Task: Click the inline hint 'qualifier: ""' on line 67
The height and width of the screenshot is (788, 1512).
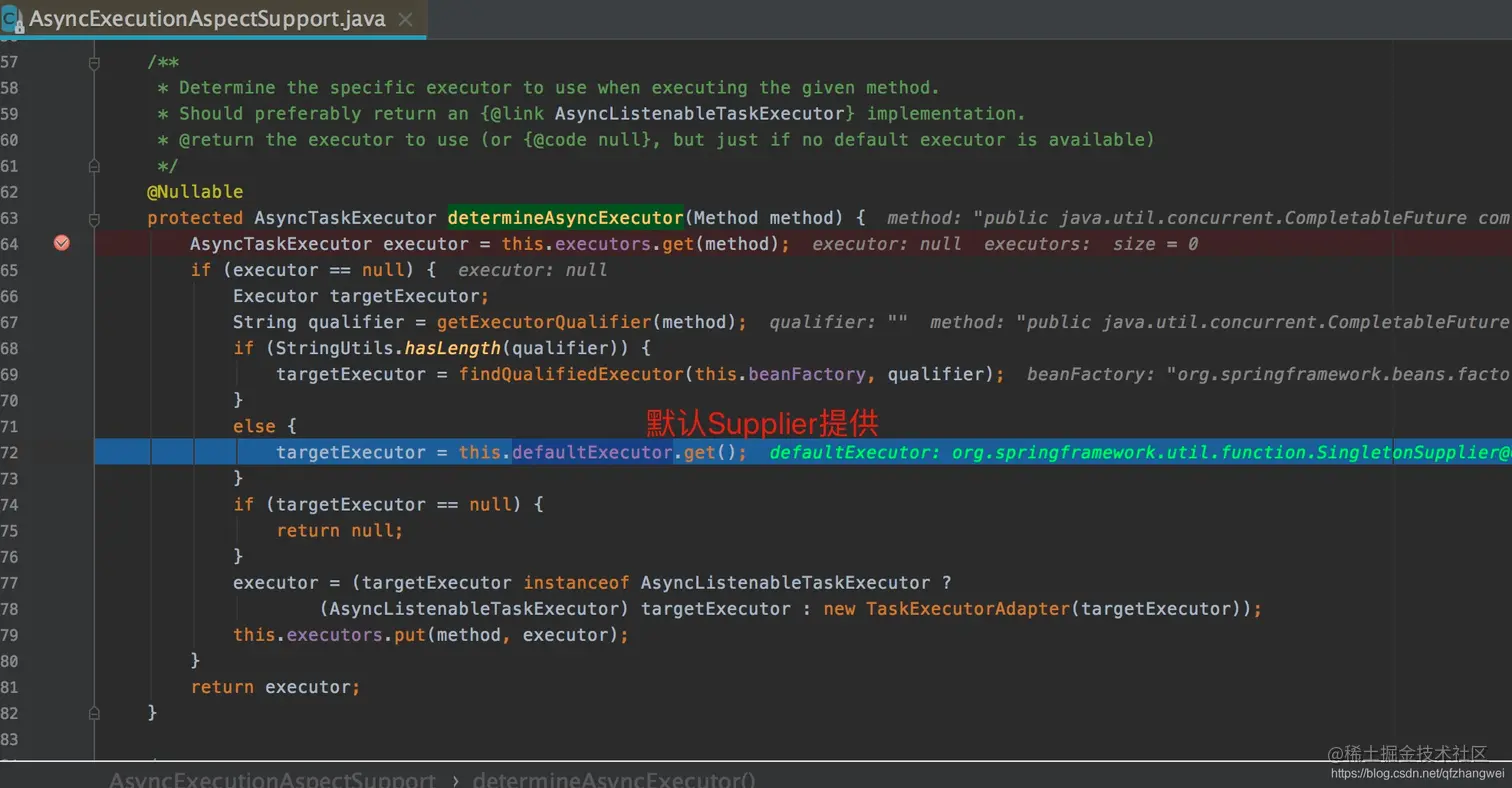Action: 839,322
